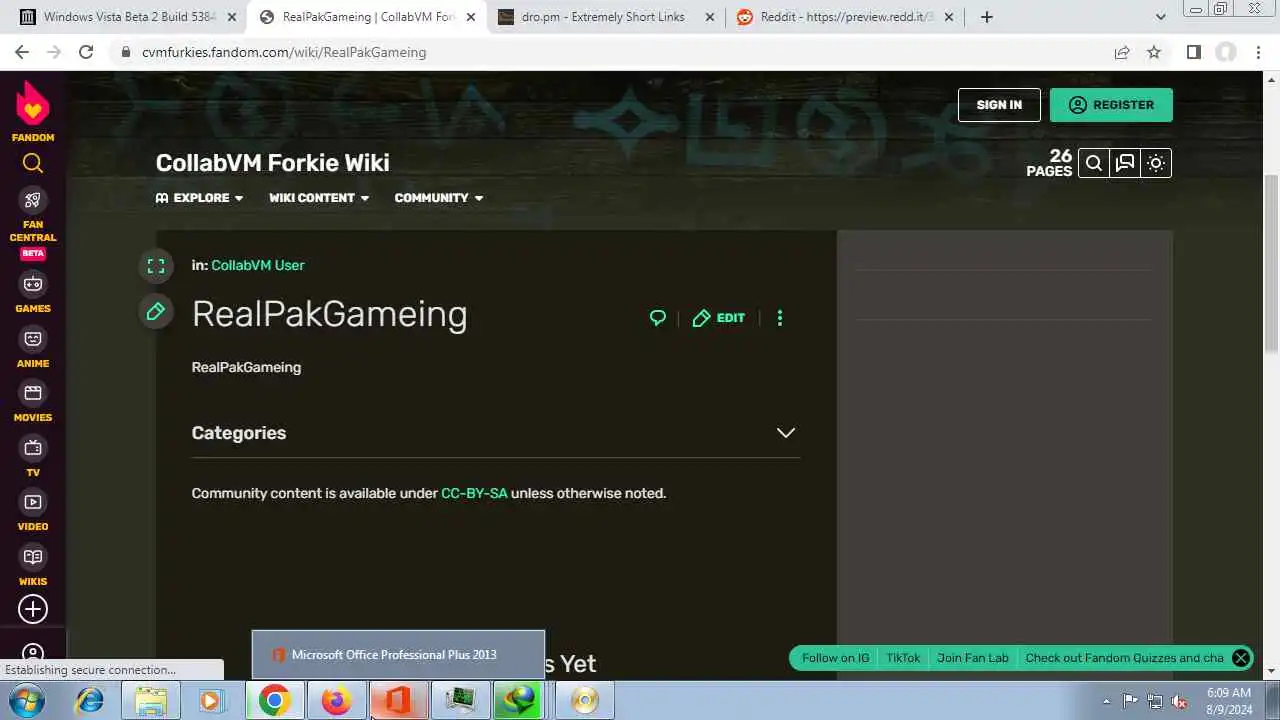Show hidden tray icons arrow
Screen dimensions: 1280x720
click(x=1106, y=701)
